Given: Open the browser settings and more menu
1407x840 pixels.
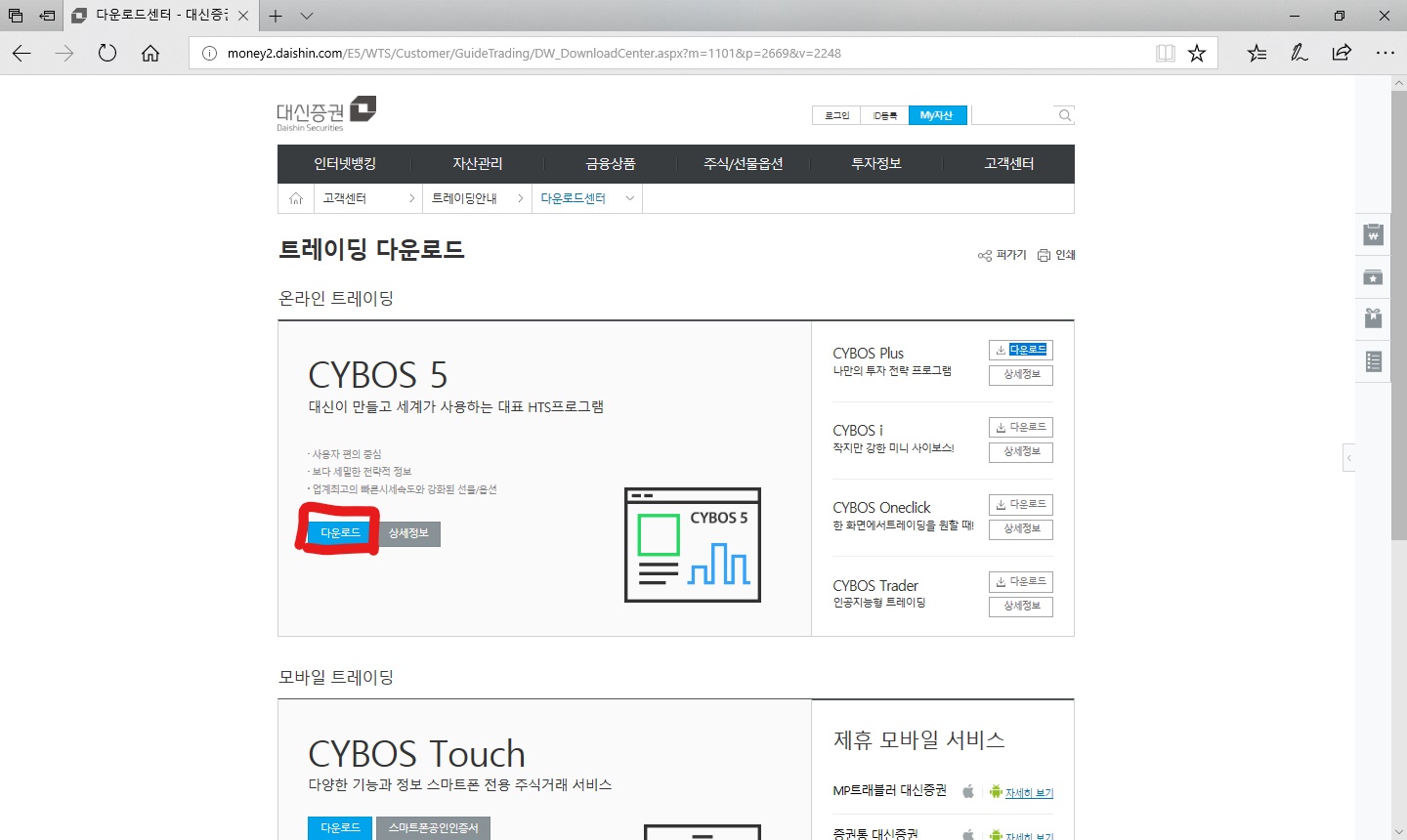Looking at the screenshot, I should [1386, 53].
